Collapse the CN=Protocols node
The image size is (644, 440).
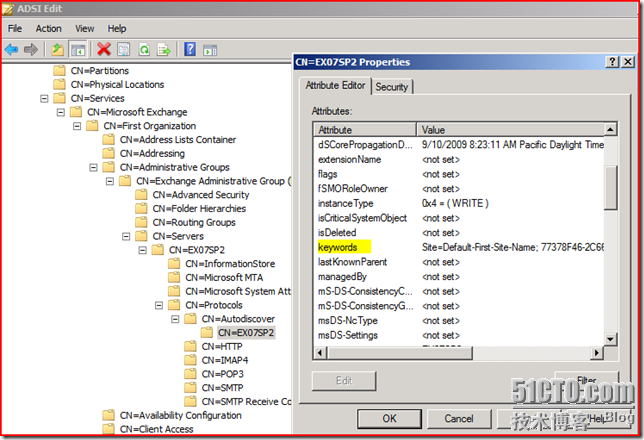tap(159, 305)
